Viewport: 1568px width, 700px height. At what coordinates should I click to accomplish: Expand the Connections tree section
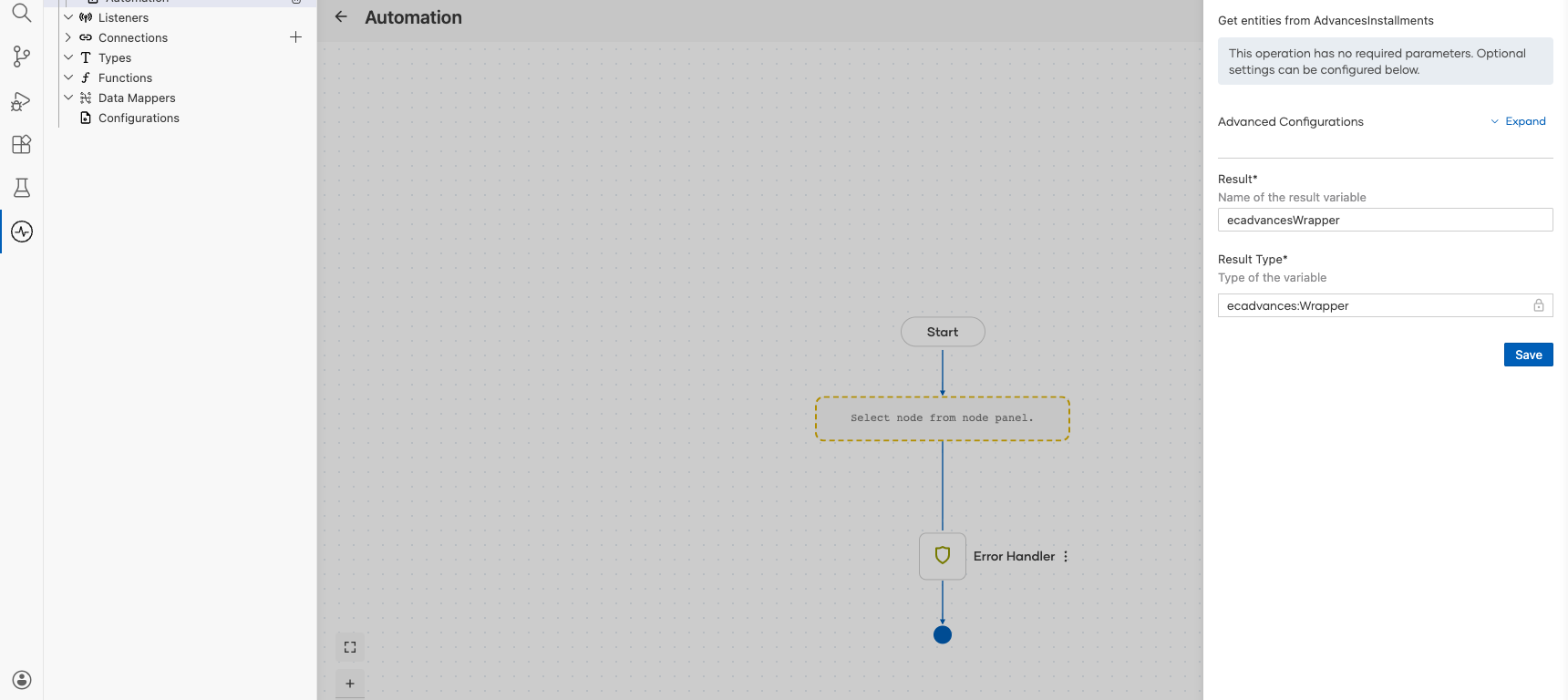pyautogui.click(x=68, y=37)
